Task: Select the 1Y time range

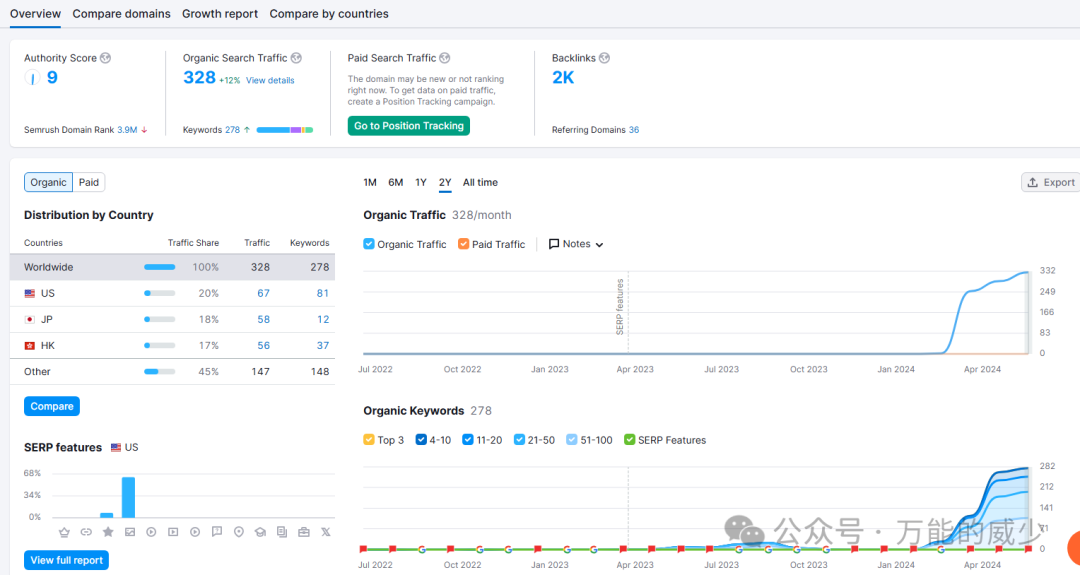Action: [x=421, y=183]
